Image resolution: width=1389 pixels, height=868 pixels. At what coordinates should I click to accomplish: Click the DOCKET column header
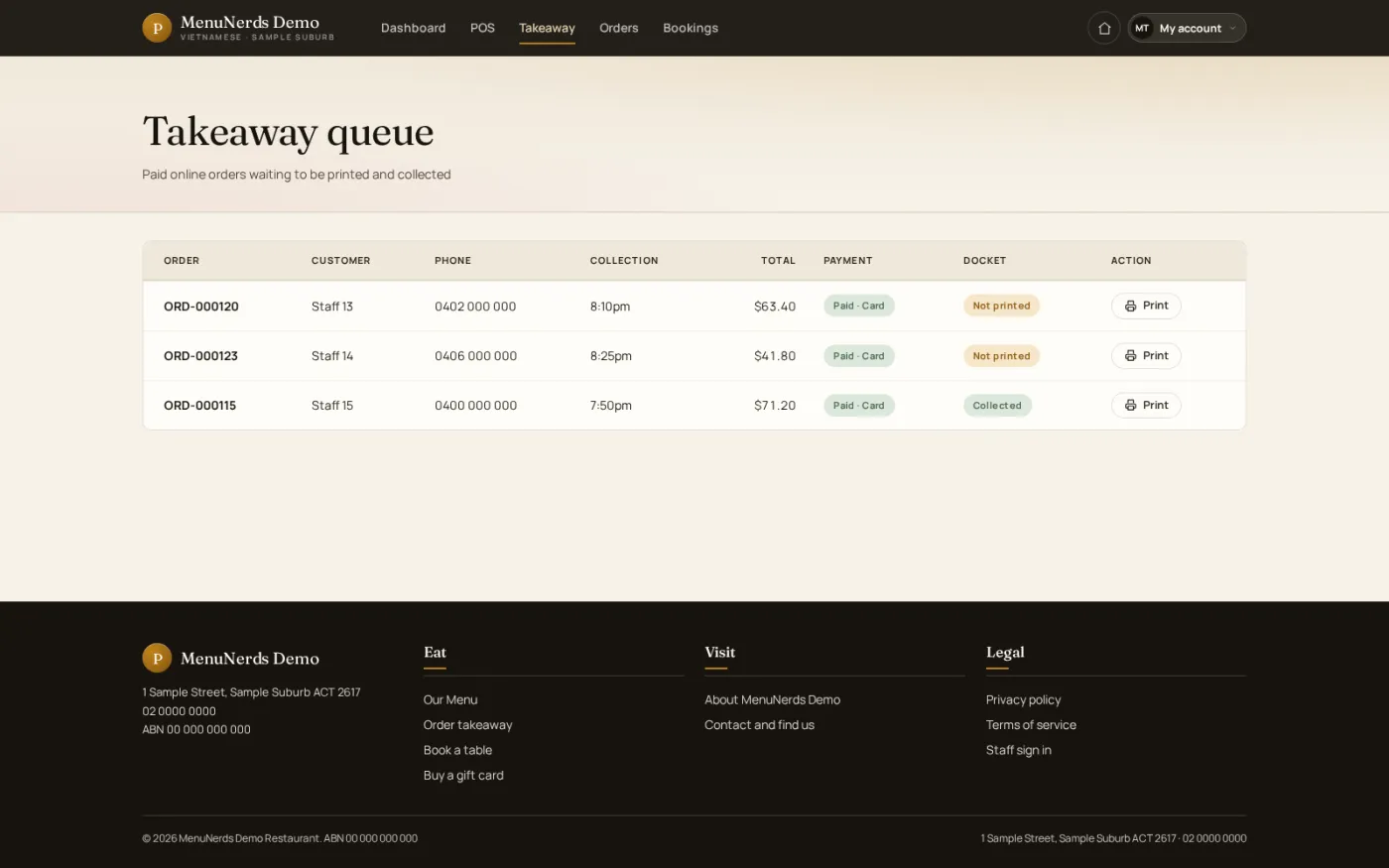coord(984,261)
